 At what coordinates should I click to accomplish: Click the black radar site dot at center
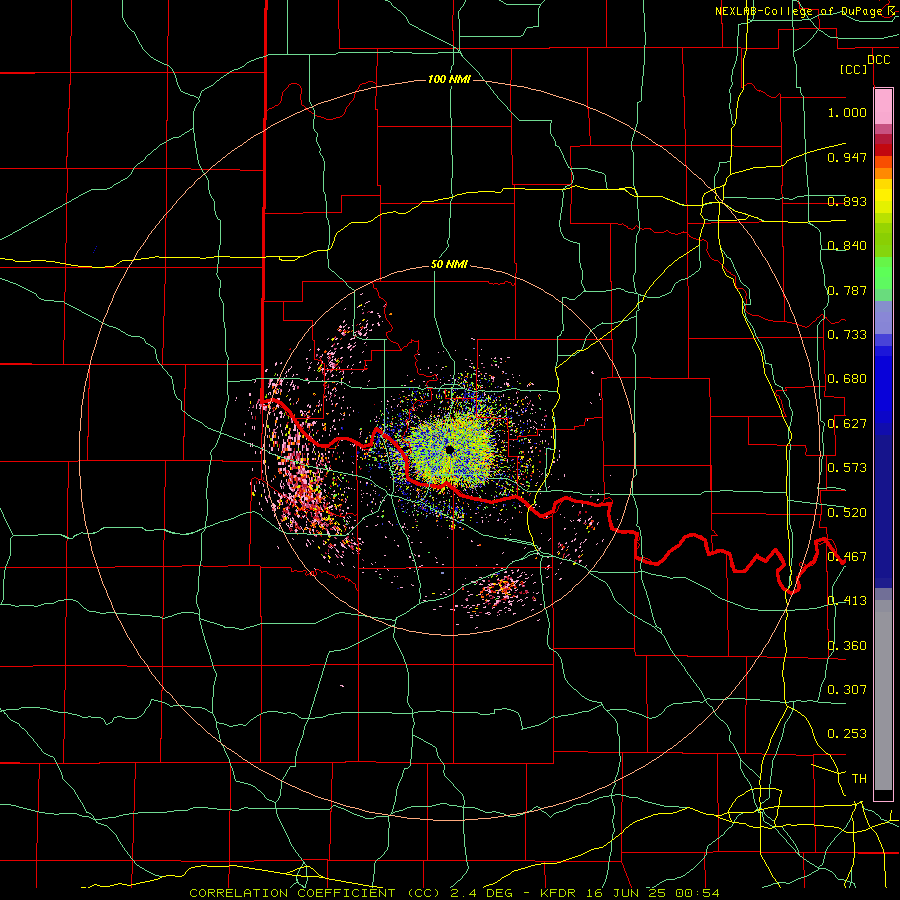(449, 449)
